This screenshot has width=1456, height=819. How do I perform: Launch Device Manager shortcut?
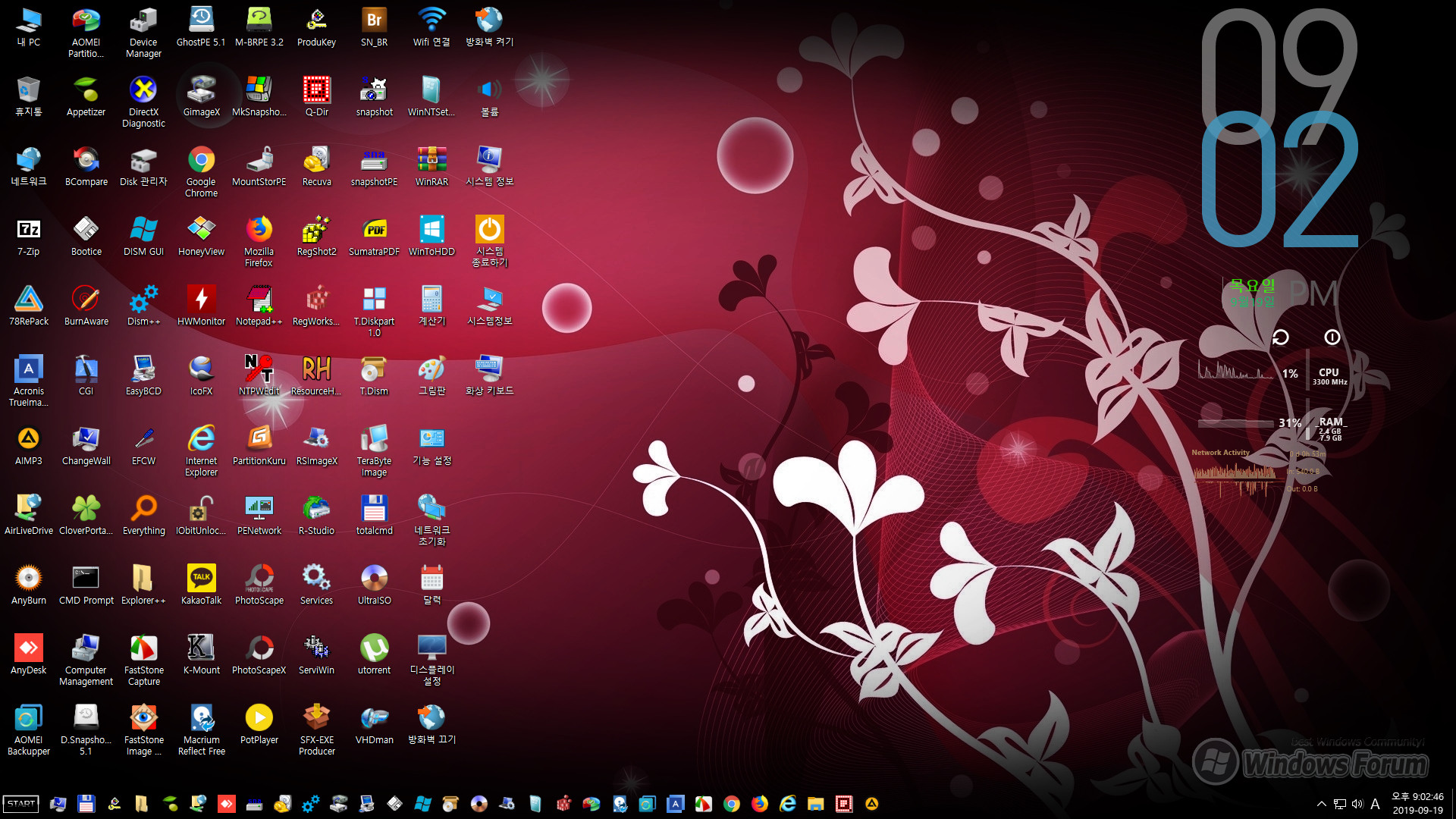[x=143, y=32]
